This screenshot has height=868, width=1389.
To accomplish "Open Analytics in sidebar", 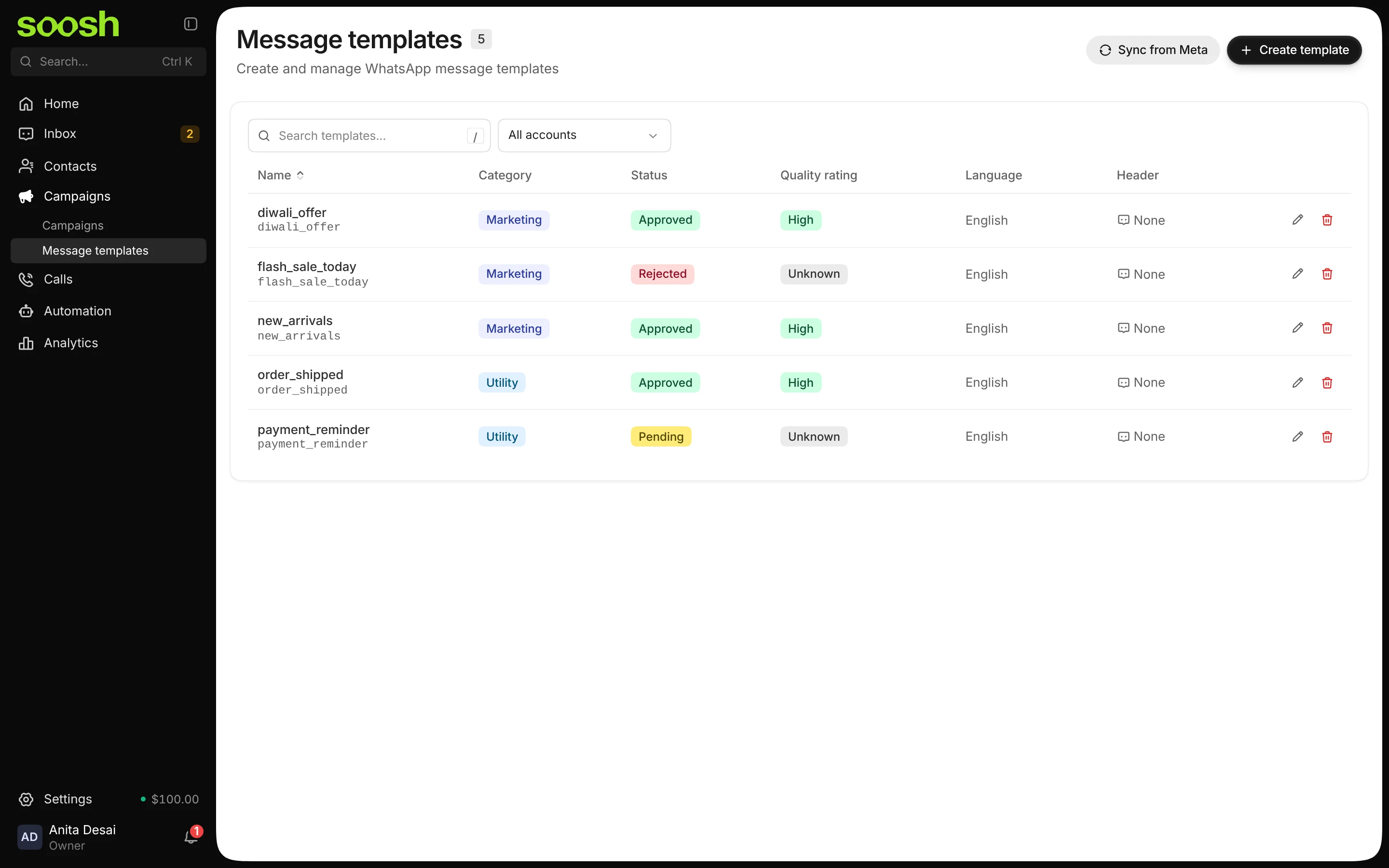I will coord(108,343).
